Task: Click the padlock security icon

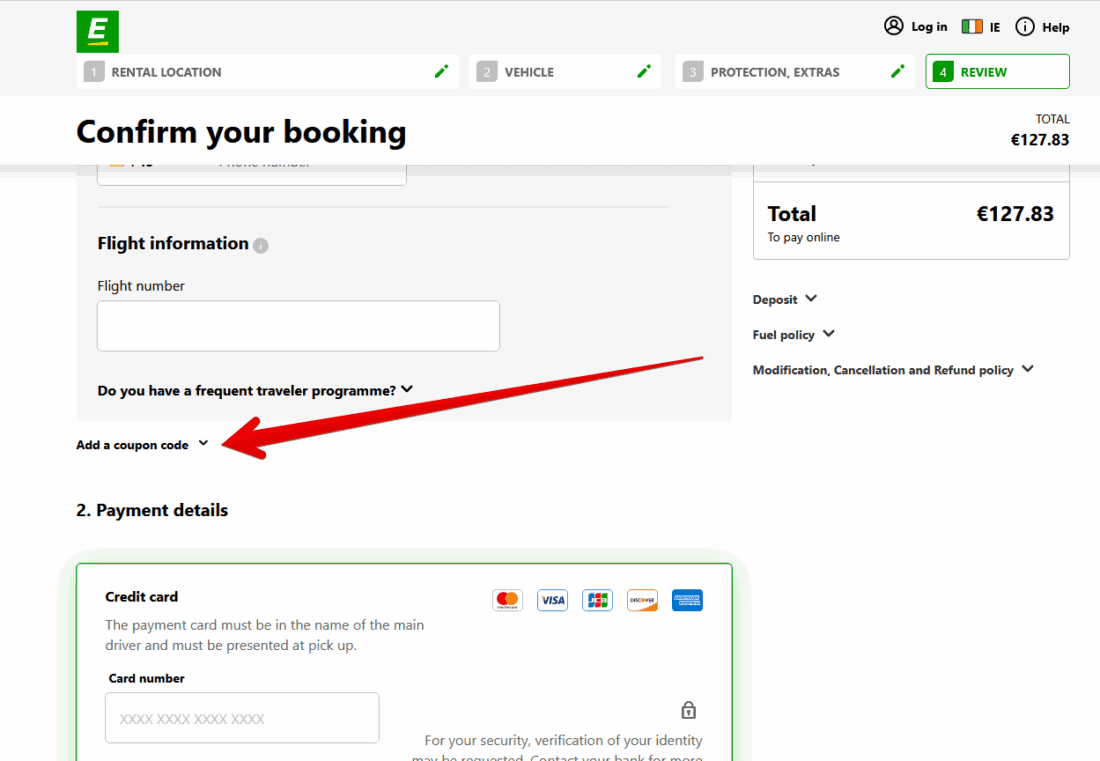Action: 688,711
